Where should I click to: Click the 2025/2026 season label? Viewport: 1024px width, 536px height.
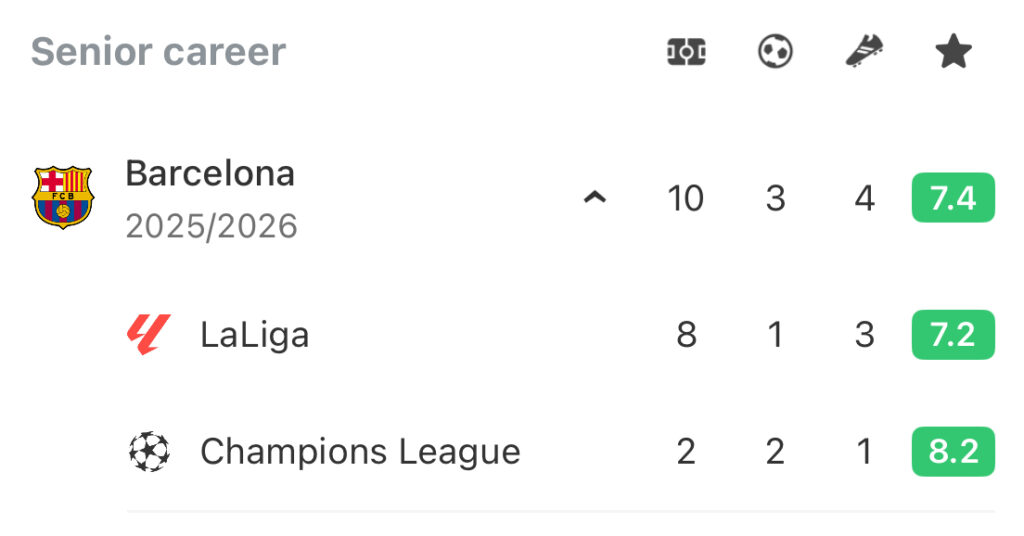211,226
